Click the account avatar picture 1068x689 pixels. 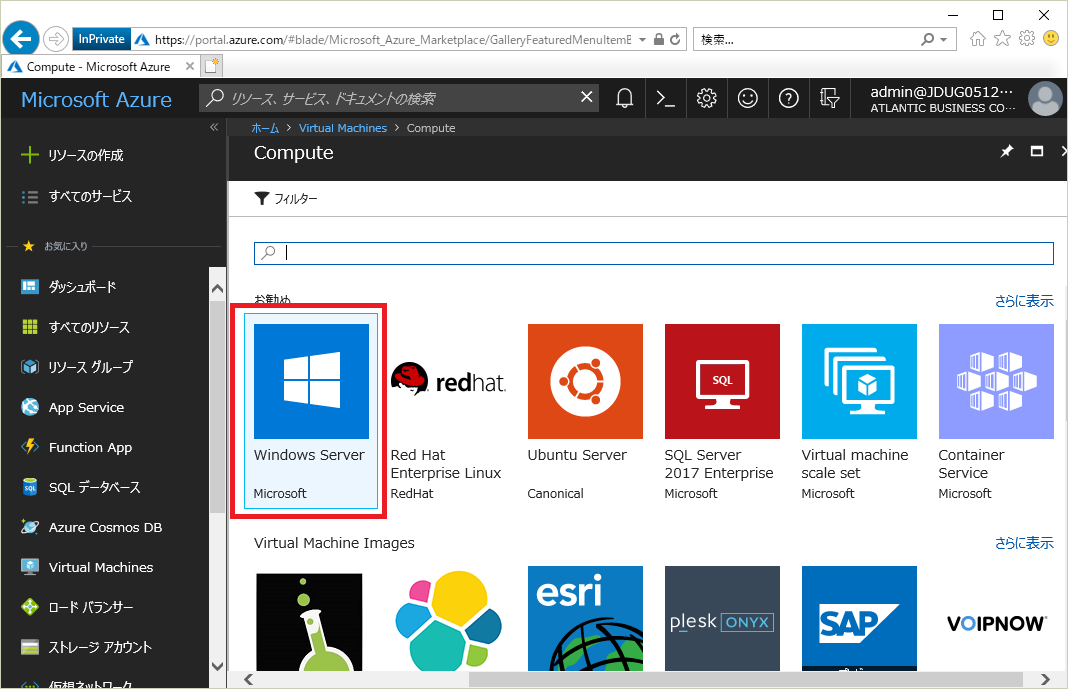[1045, 99]
